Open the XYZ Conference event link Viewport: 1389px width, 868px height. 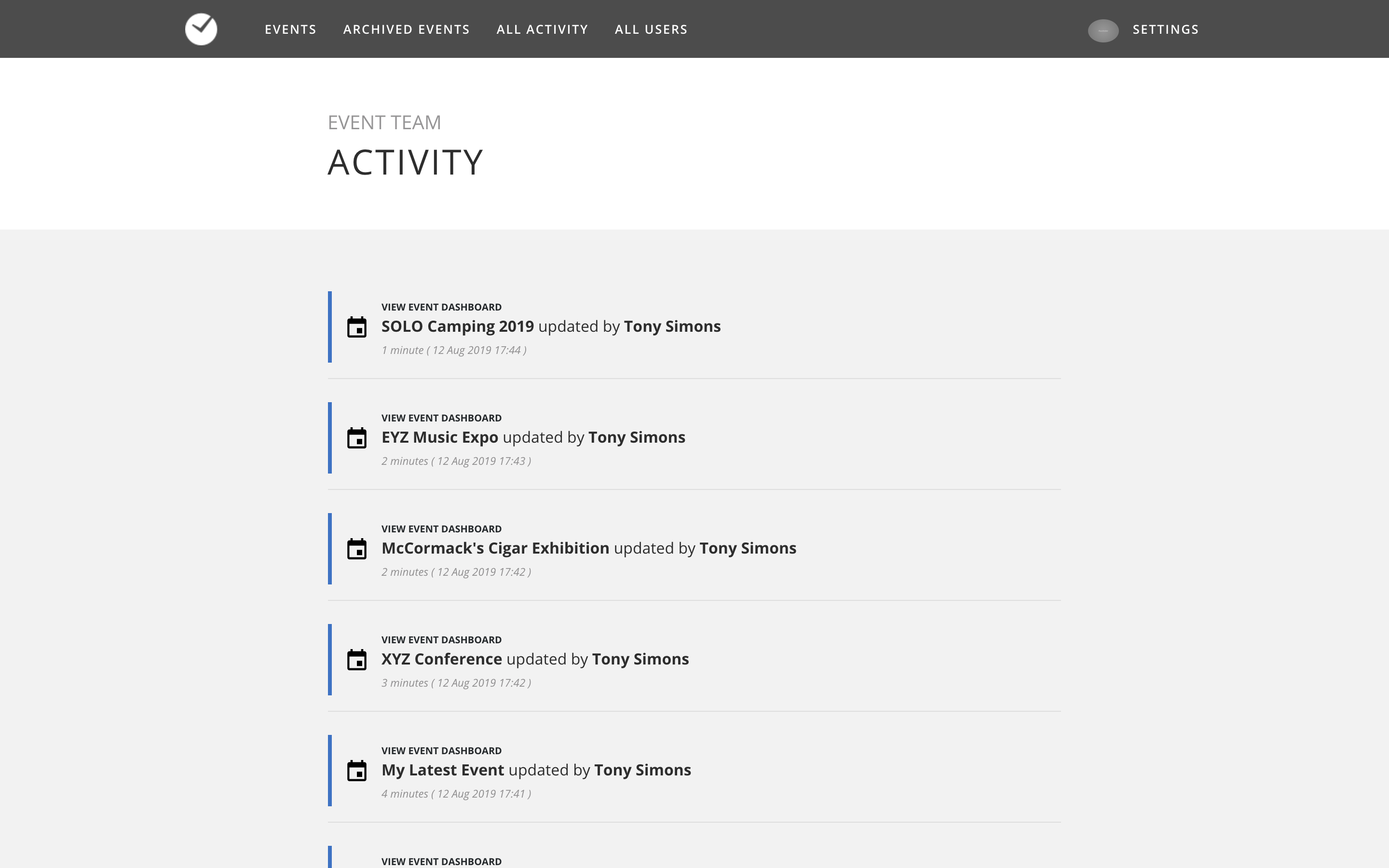tap(441, 659)
